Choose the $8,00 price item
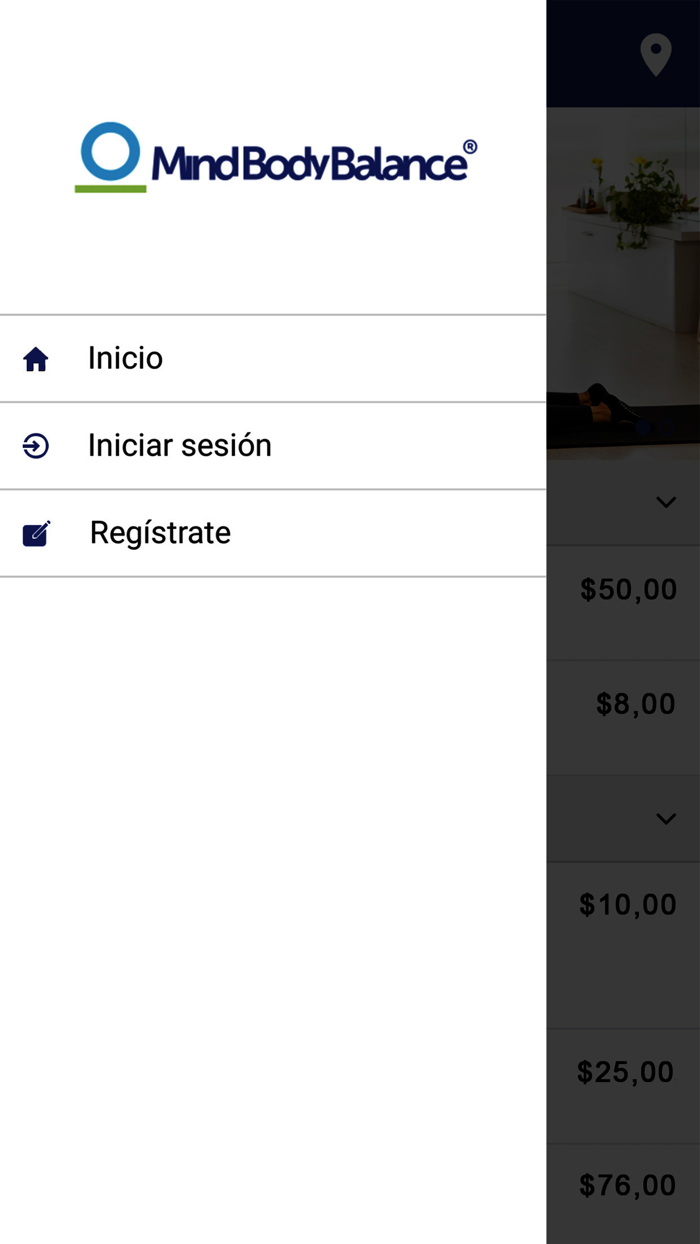 click(636, 704)
